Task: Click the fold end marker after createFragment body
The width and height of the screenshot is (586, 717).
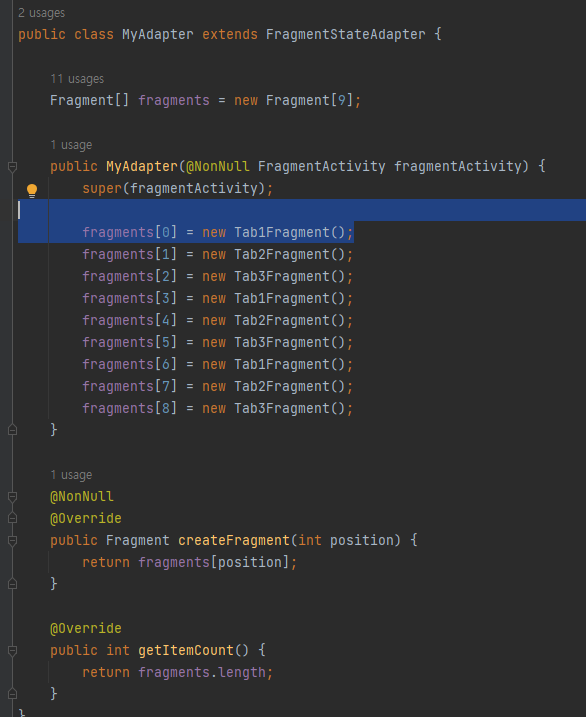Action: (13, 583)
